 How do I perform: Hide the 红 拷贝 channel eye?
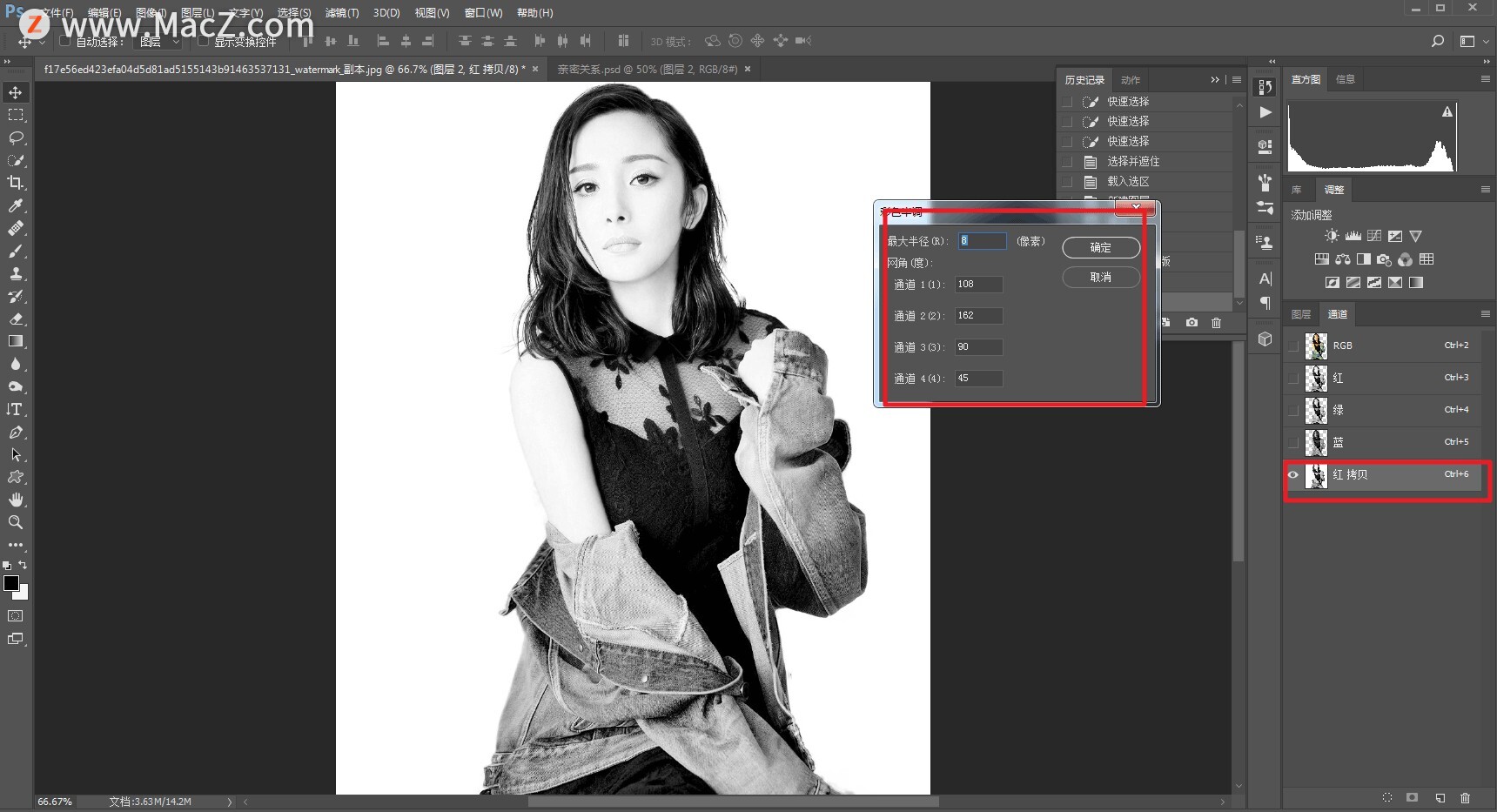pyautogui.click(x=1293, y=474)
